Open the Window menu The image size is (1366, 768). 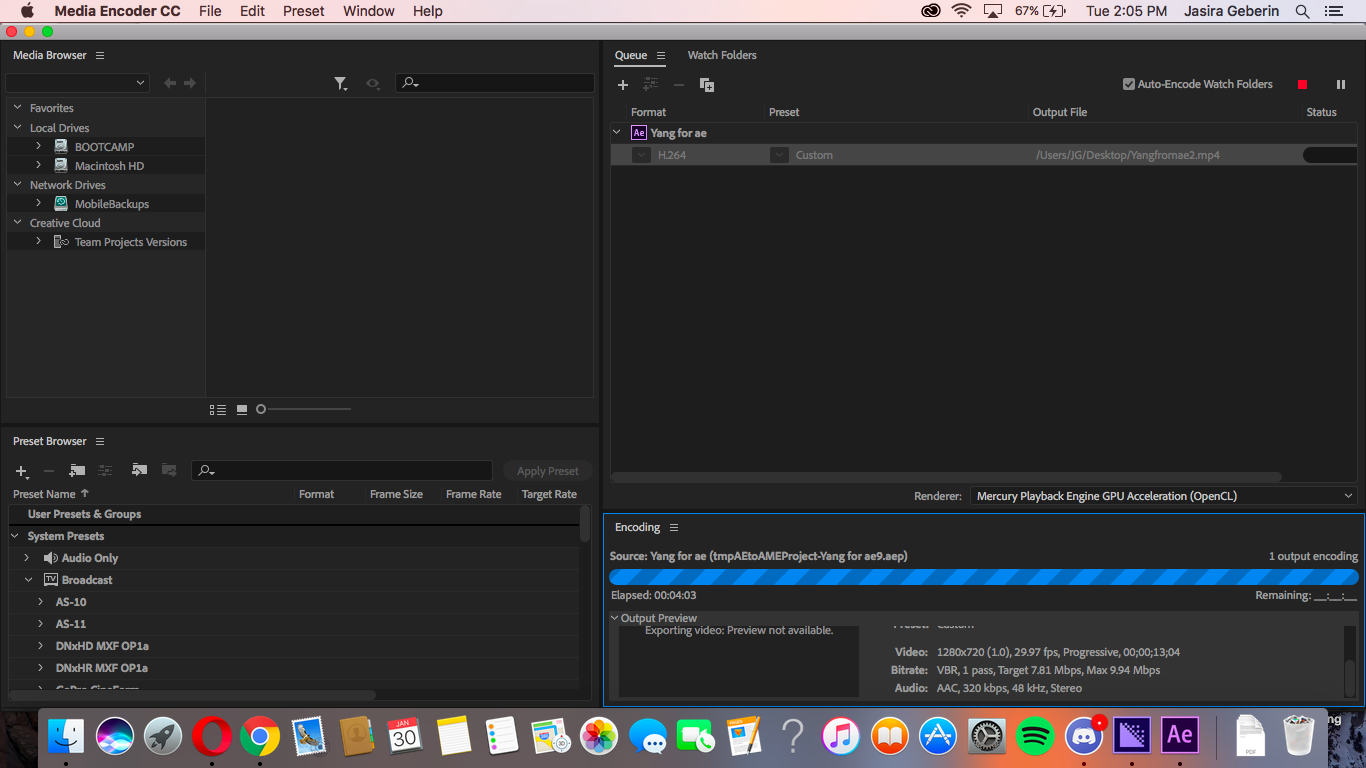click(x=368, y=11)
